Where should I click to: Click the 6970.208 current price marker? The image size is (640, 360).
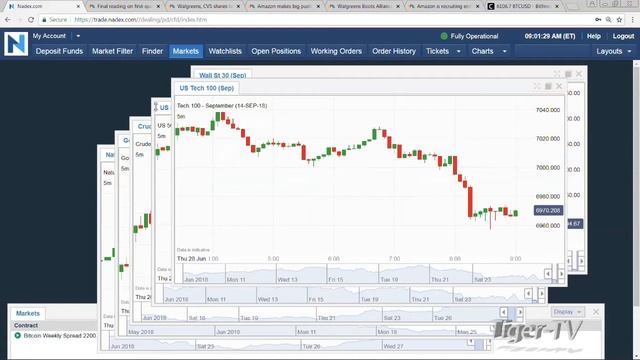click(x=548, y=211)
